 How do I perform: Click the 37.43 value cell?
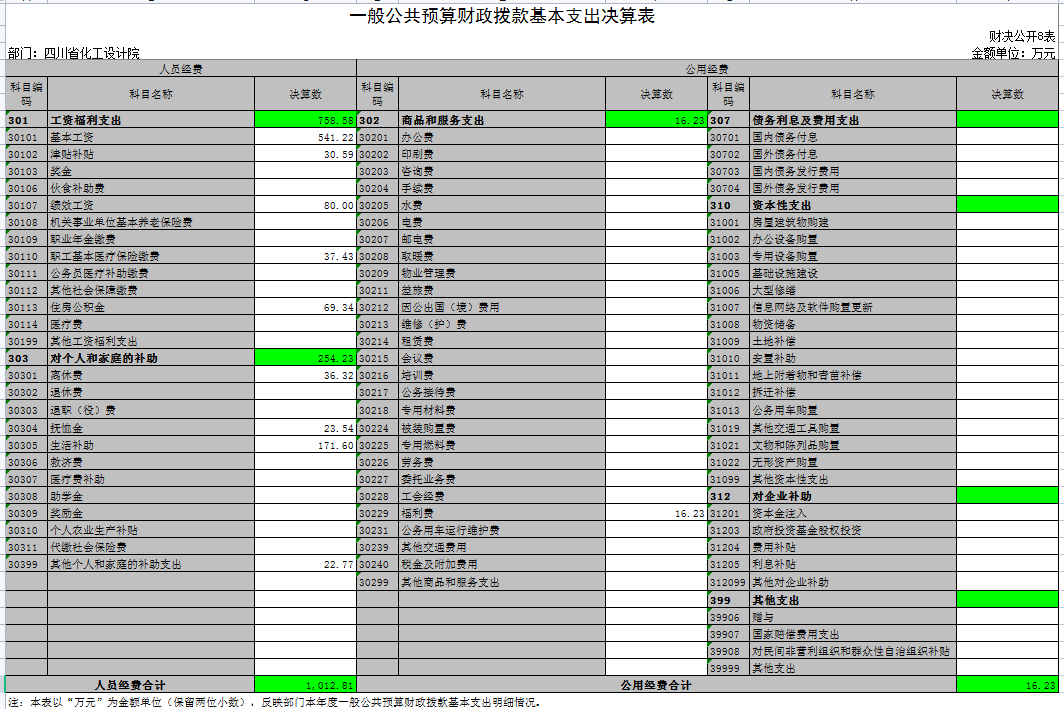pos(305,256)
